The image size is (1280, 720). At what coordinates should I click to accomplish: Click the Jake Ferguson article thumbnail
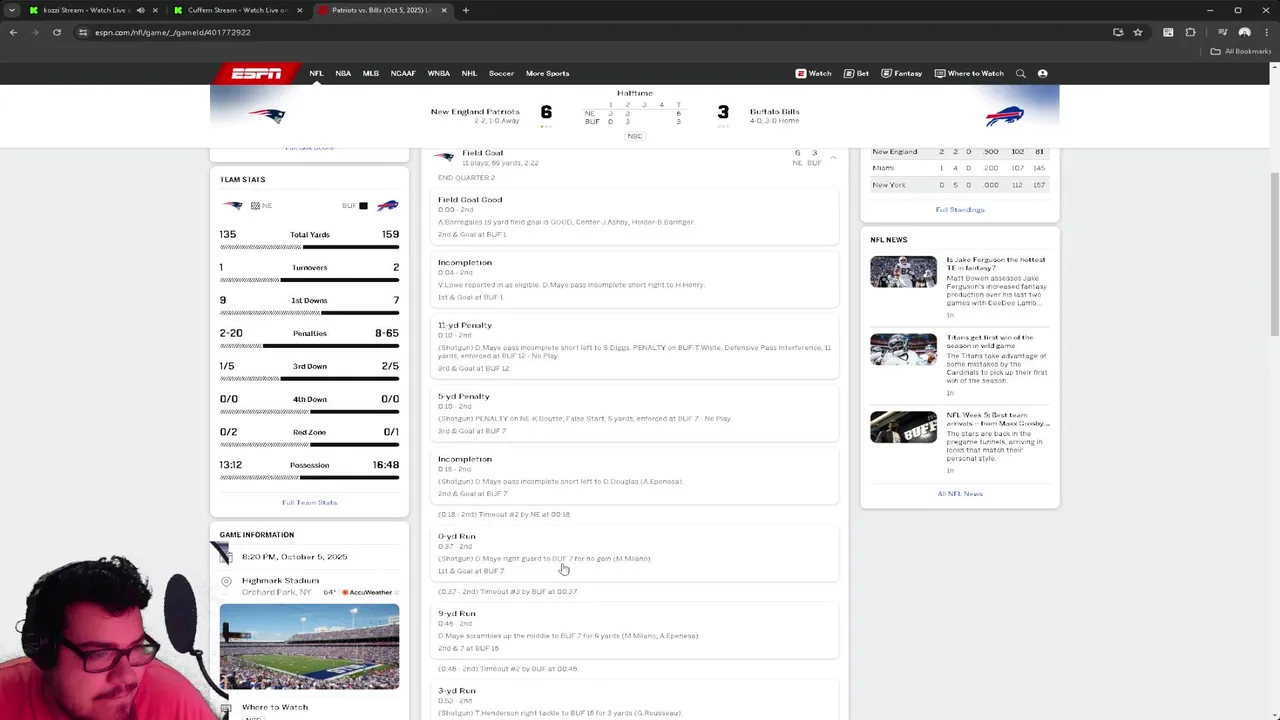pos(903,272)
